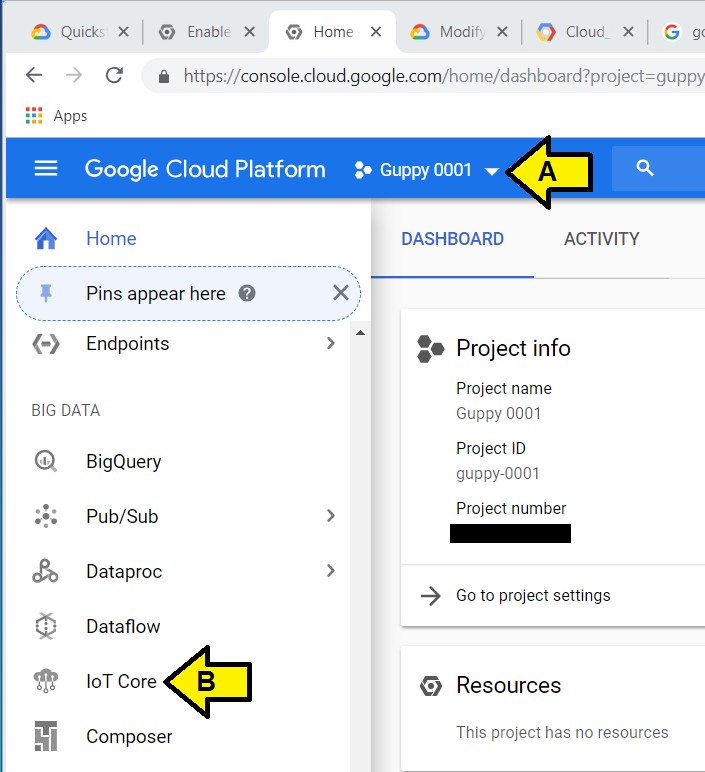Open BigQuery in the sidebar
705x772 pixels.
(x=124, y=462)
